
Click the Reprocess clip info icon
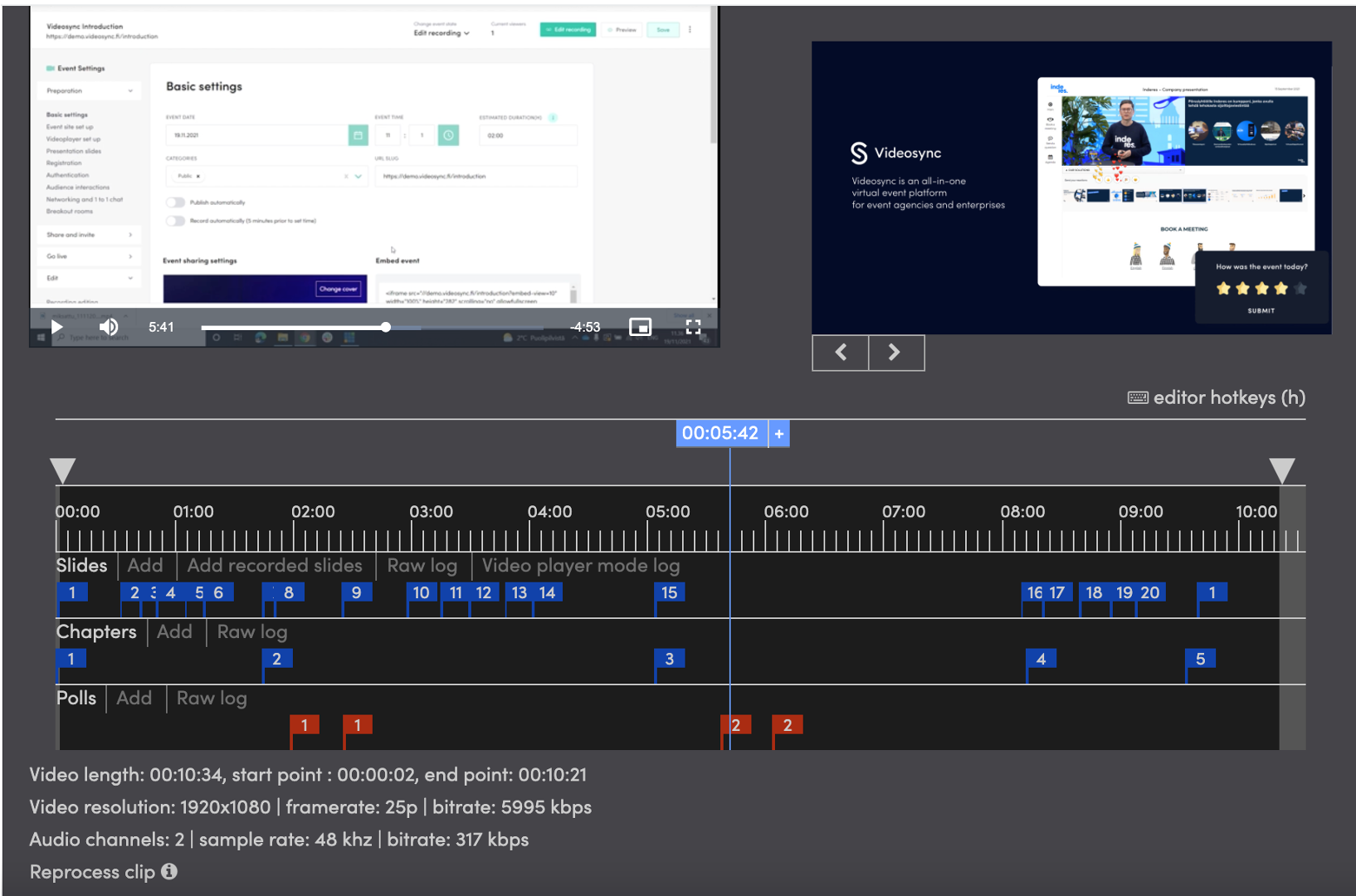pyautogui.click(x=170, y=872)
